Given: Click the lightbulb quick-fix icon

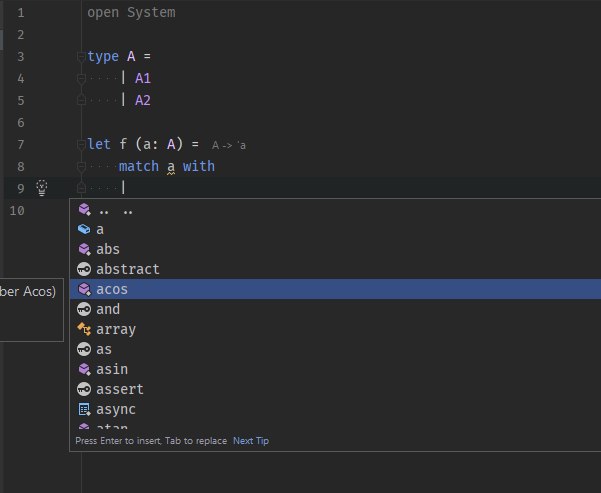Looking at the screenshot, I should pos(42,187).
